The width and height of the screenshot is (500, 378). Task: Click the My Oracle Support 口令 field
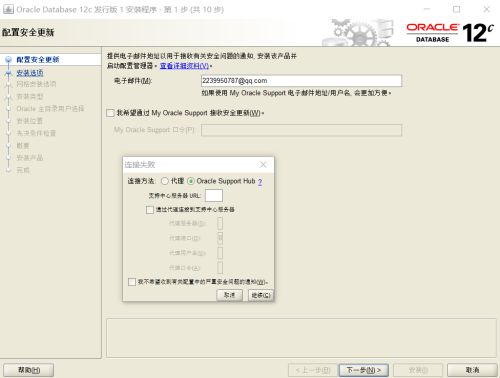301,130
